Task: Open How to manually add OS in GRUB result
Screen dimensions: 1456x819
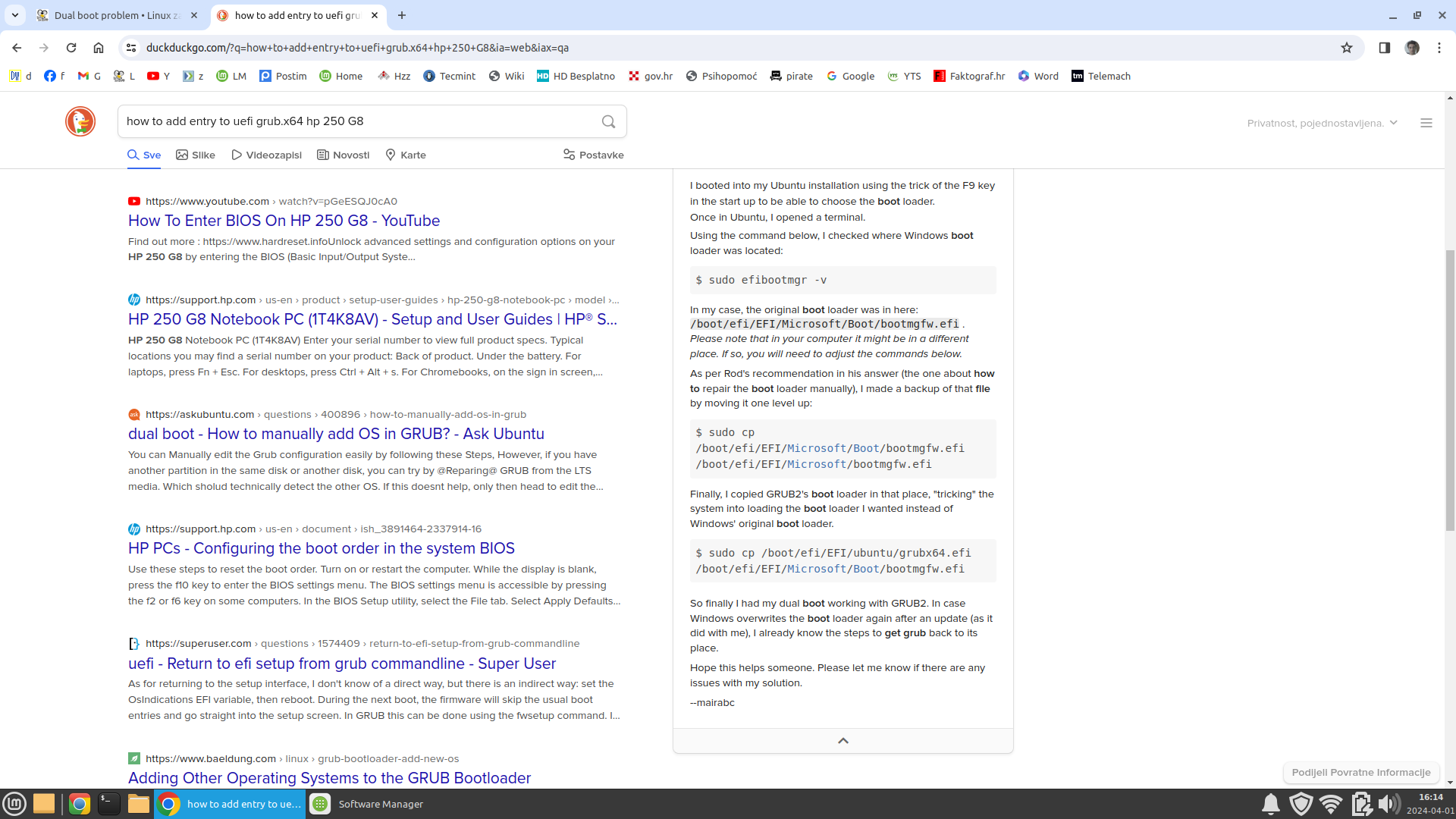Action: point(336,434)
